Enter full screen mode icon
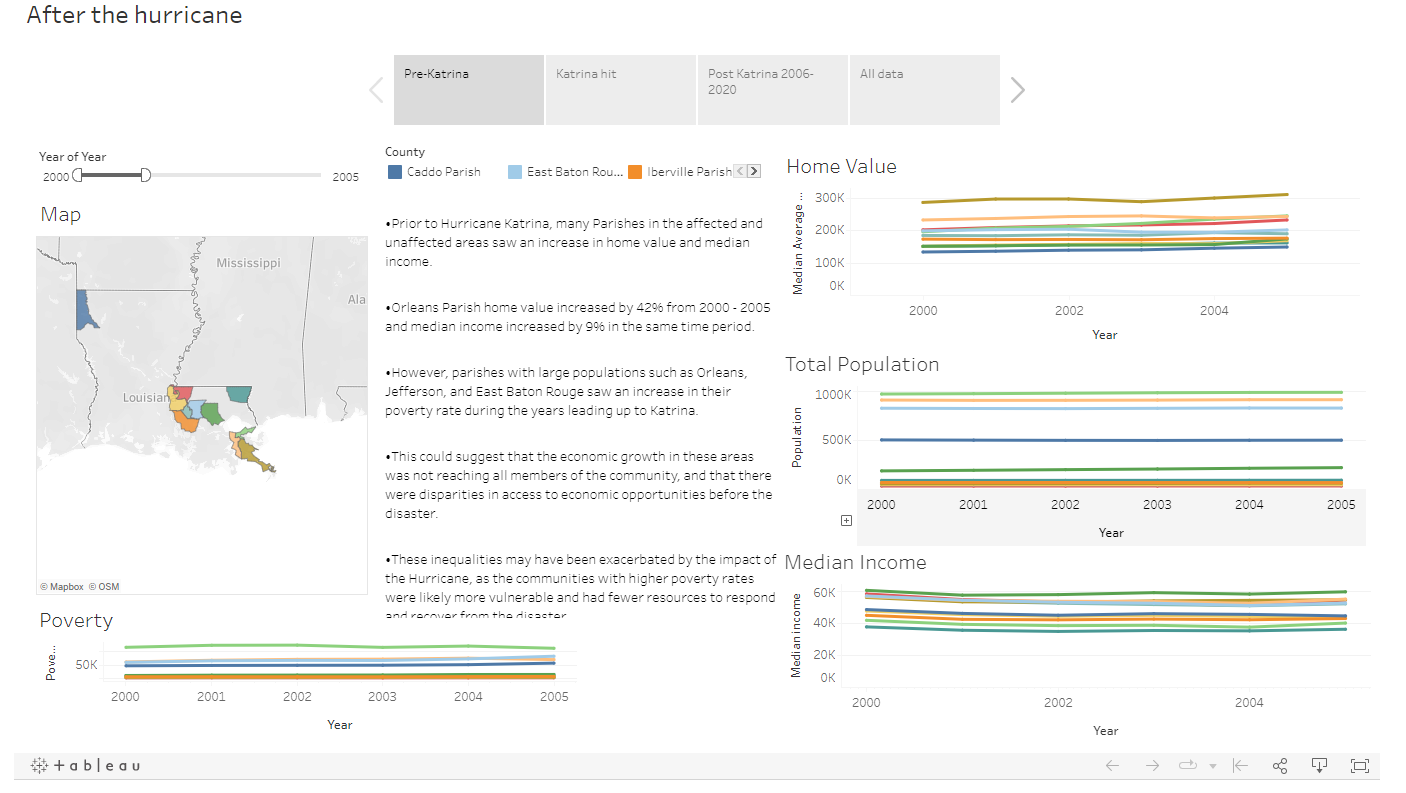The image size is (1406, 793). click(1360, 766)
